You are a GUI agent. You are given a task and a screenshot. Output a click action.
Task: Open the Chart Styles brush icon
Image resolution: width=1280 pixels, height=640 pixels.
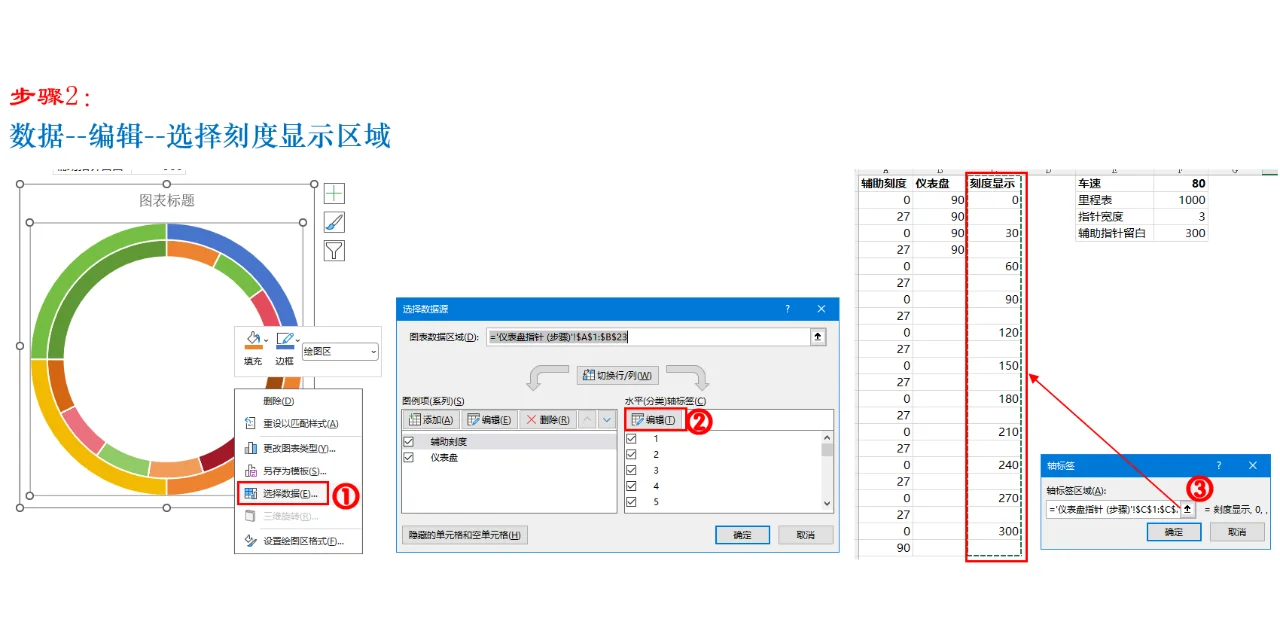[x=333, y=222]
